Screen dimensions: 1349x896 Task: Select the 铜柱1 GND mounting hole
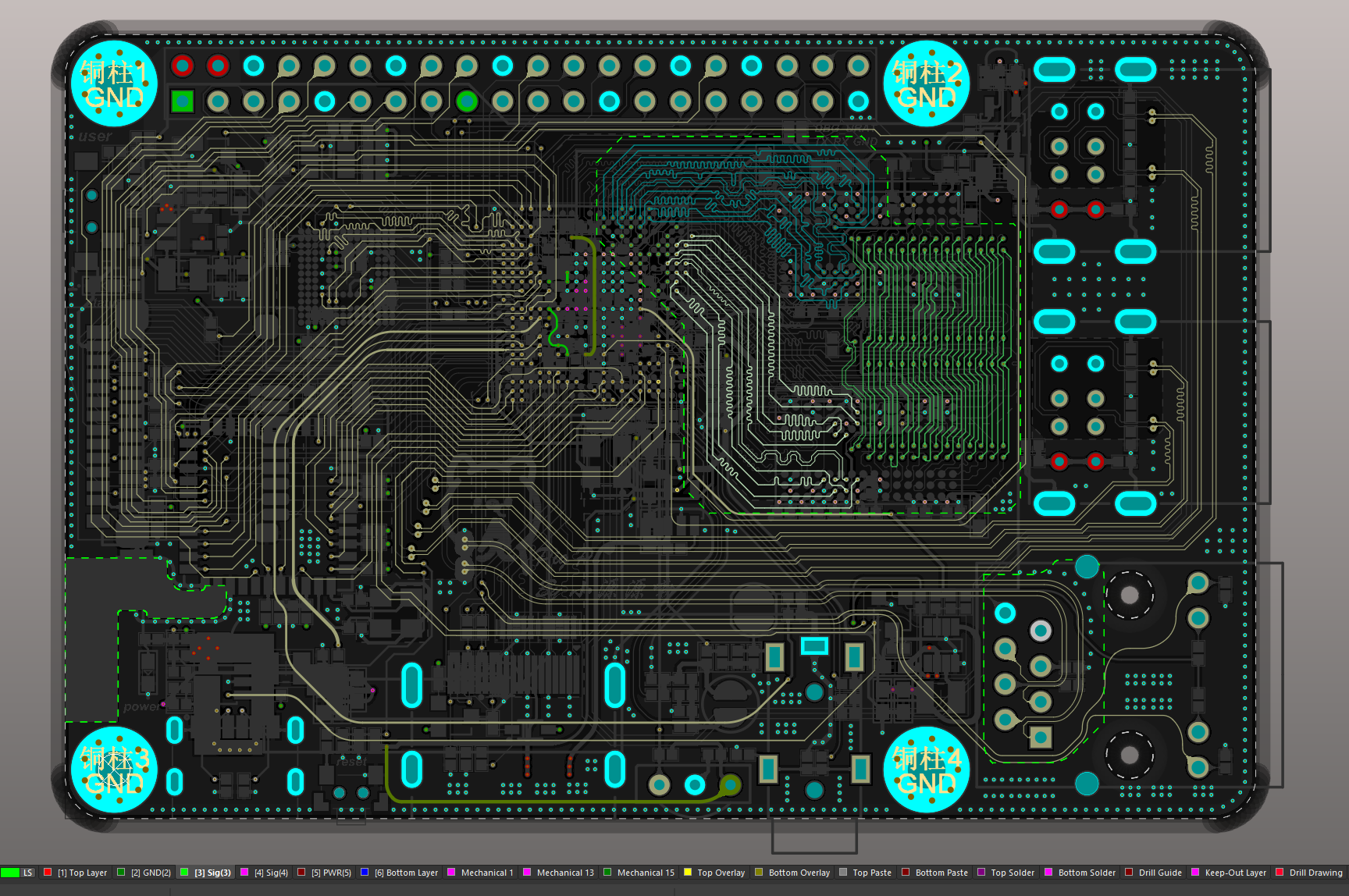[x=114, y=84]
